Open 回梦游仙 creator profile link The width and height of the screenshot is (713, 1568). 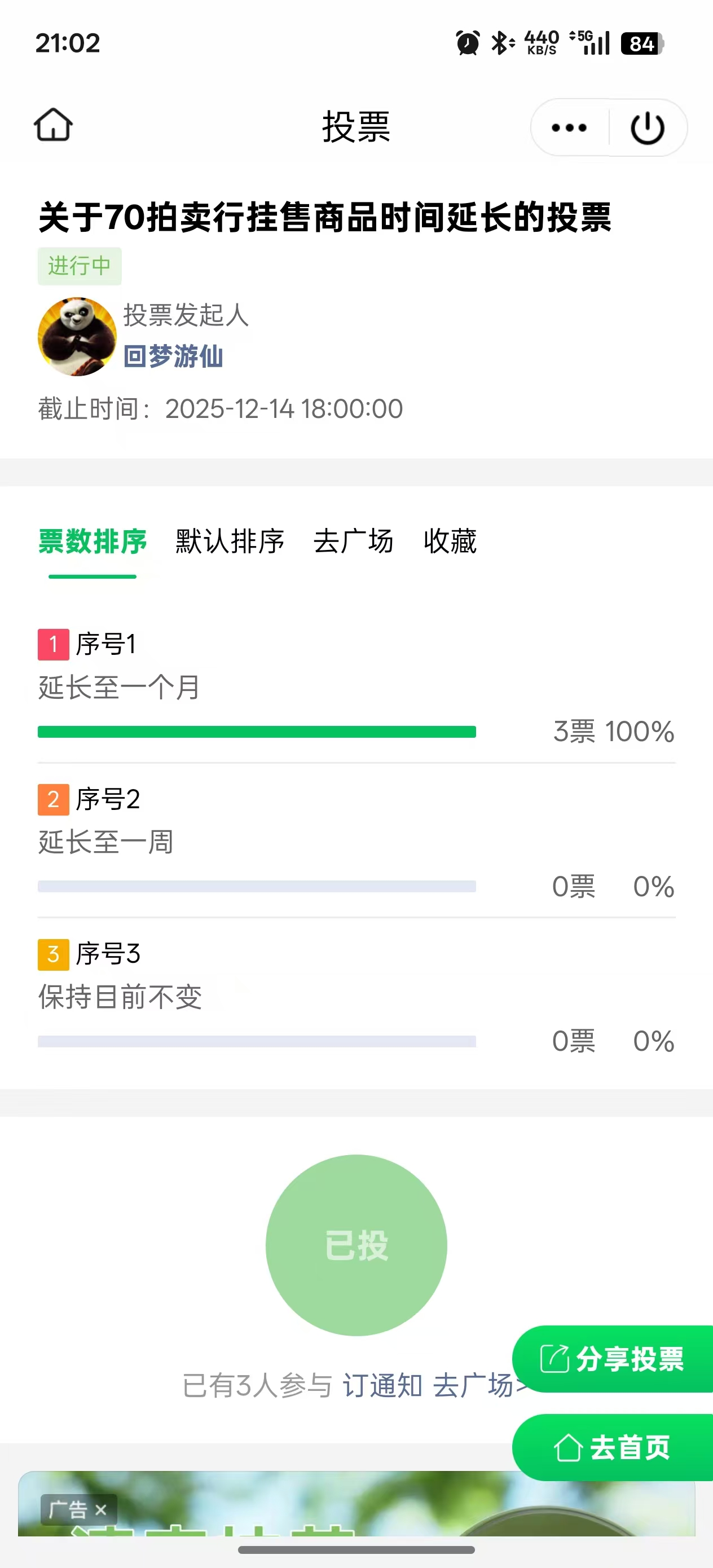click(174, 356)
